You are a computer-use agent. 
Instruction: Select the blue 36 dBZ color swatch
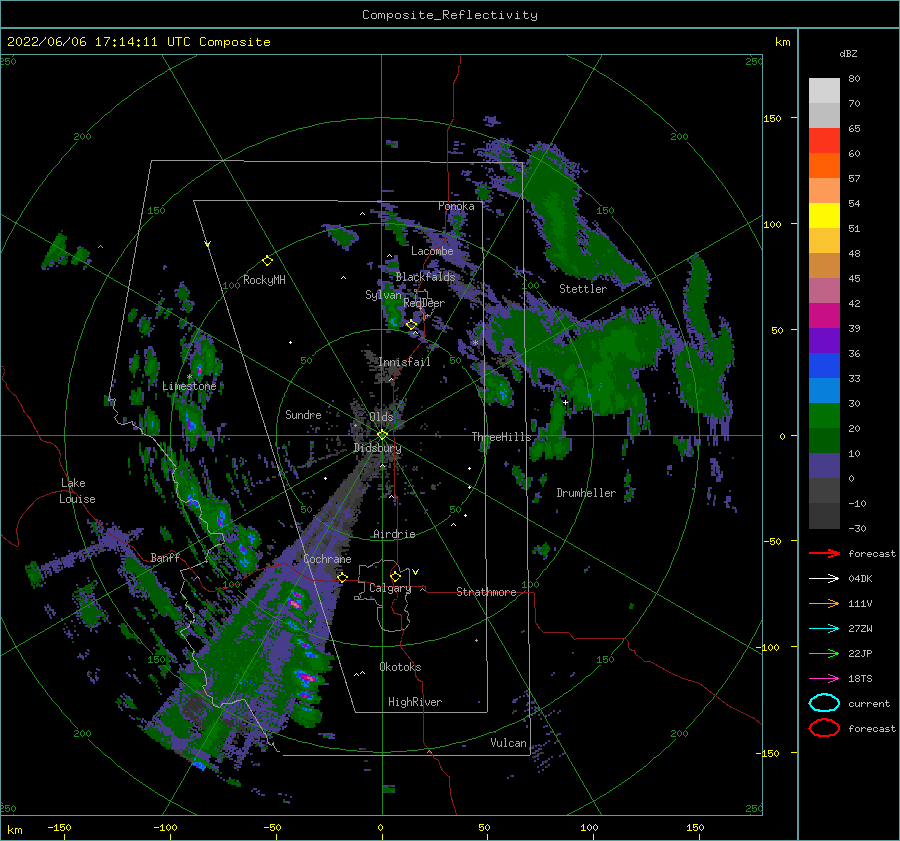(x=824, y=366)
